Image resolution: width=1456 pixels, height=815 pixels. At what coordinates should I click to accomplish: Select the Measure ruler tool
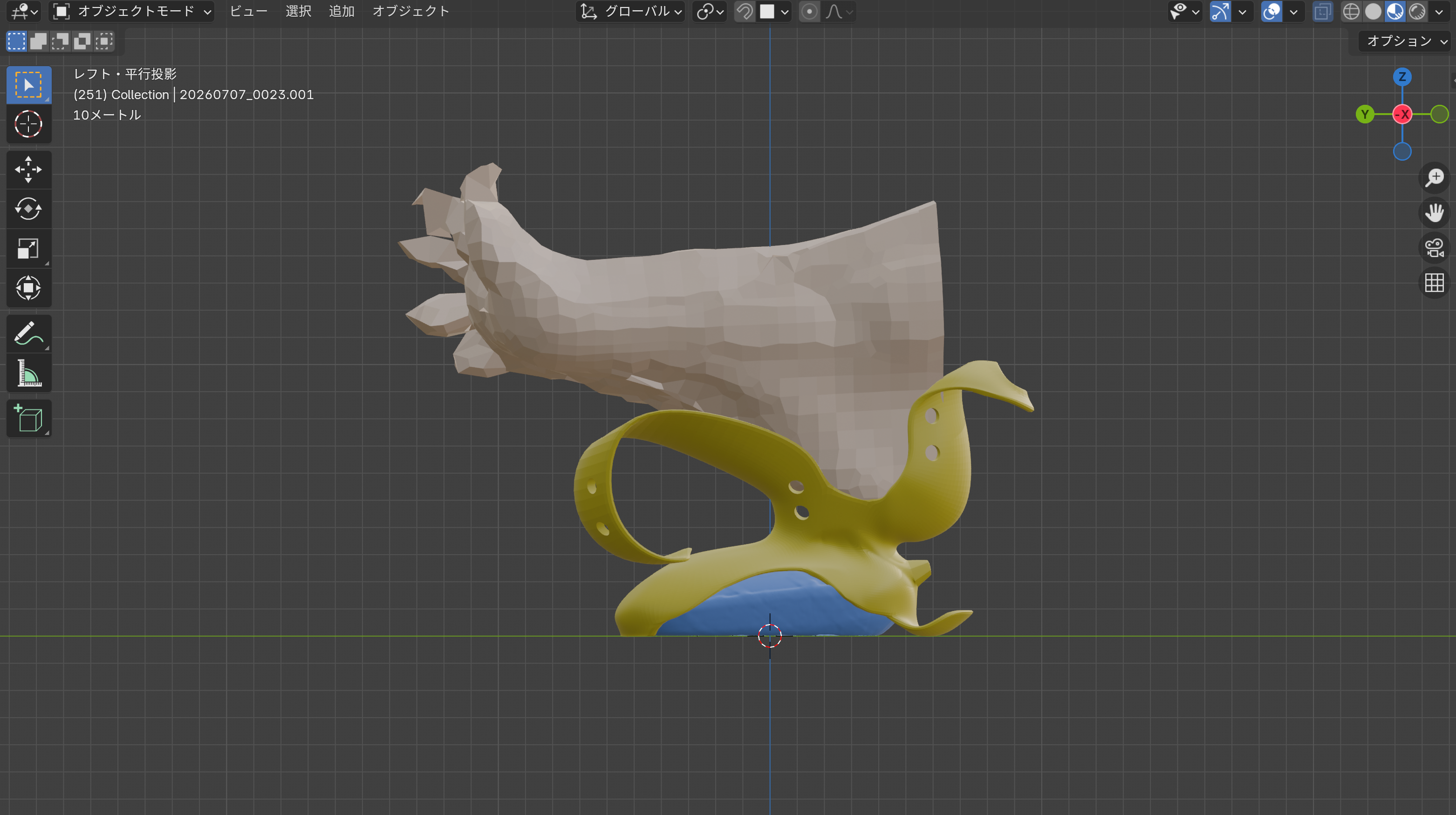tap(28, 374)
